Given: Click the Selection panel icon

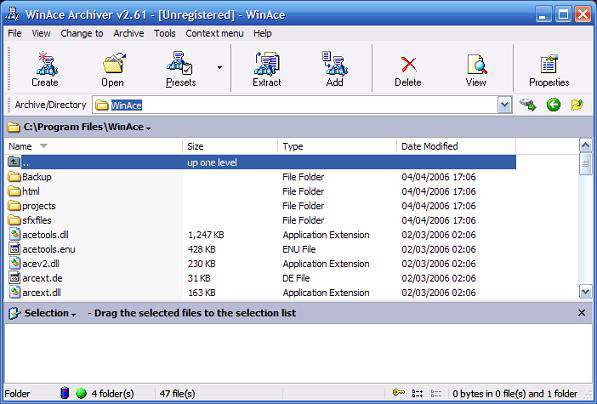Looking at the screenshot, I should click(14, 313).
